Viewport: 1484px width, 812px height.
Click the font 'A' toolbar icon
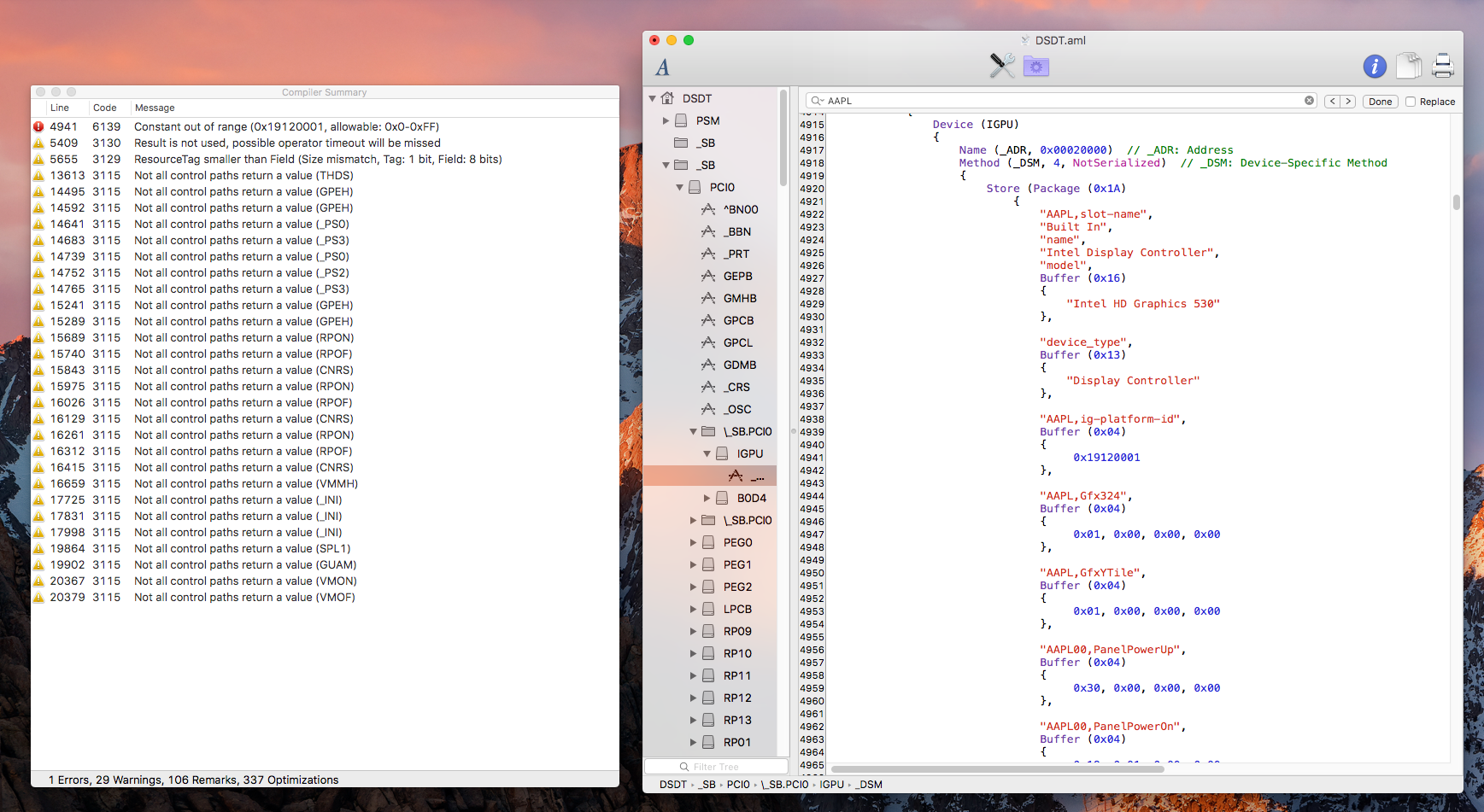click(663, 67)
